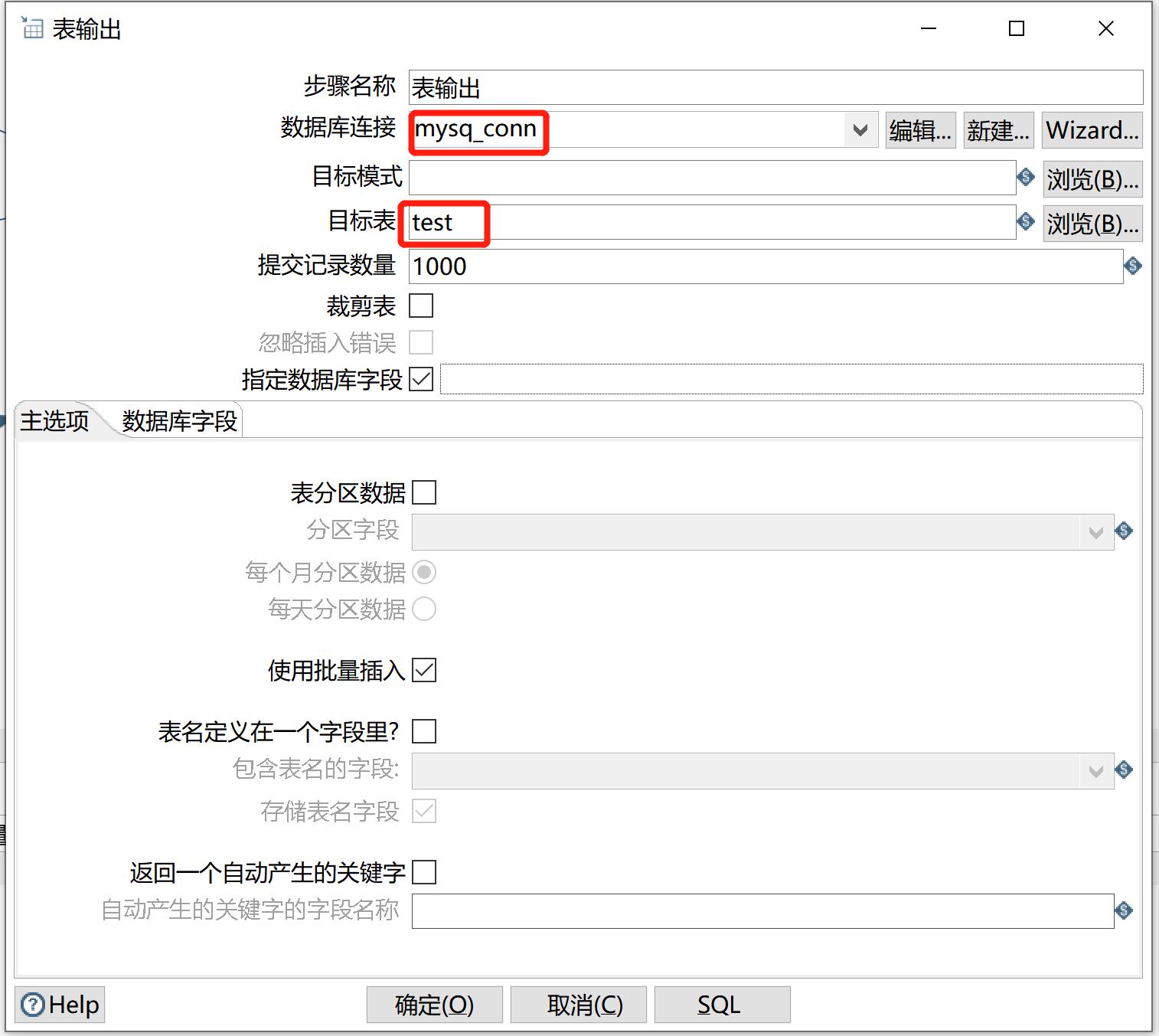Expand the 分区字段 dropdown
Image resolution: width=1159 pixels, height=1036 pixels.
tap(1096, 532)
